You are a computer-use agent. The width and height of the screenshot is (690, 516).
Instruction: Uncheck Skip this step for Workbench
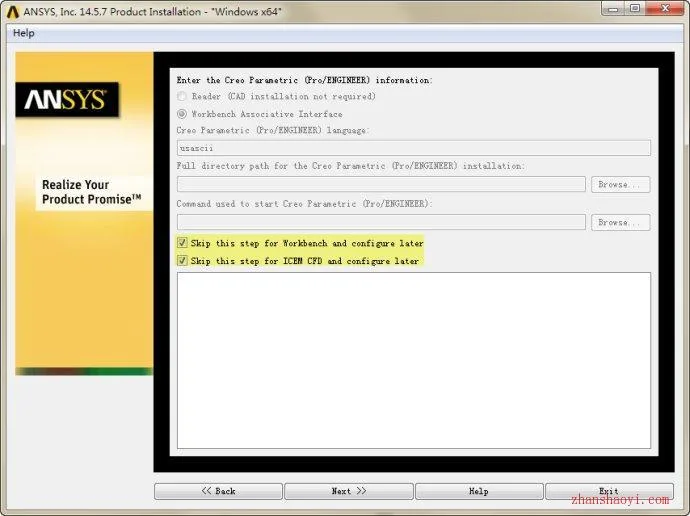[182, 243]
